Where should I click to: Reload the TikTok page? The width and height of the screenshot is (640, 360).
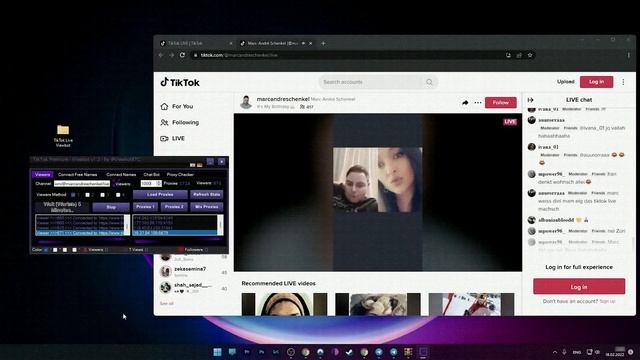182,55
